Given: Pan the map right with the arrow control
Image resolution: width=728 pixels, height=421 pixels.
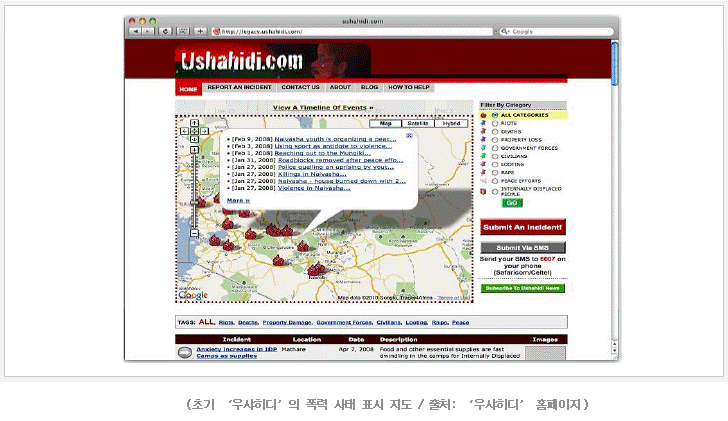Looking at the screenshot, I should tap(205, 131).
